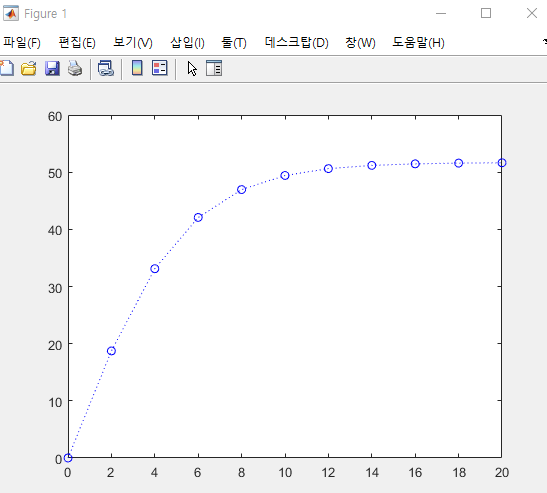Click the data marker at x=12

pos(328,169)
